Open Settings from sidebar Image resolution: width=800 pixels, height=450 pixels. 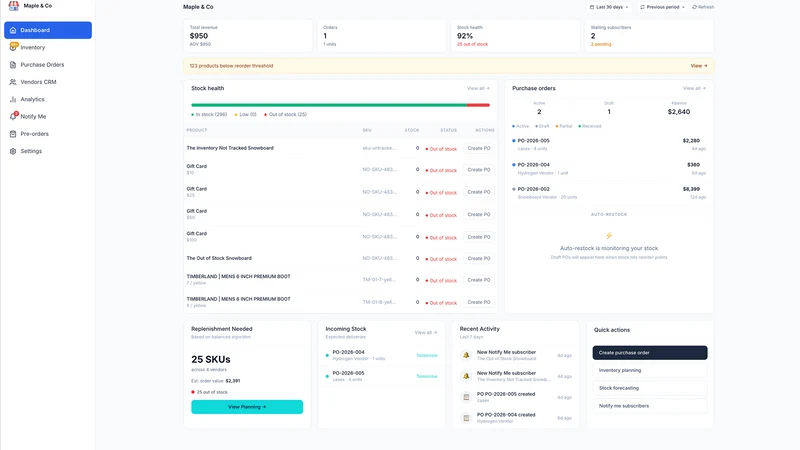coord(48,151)
